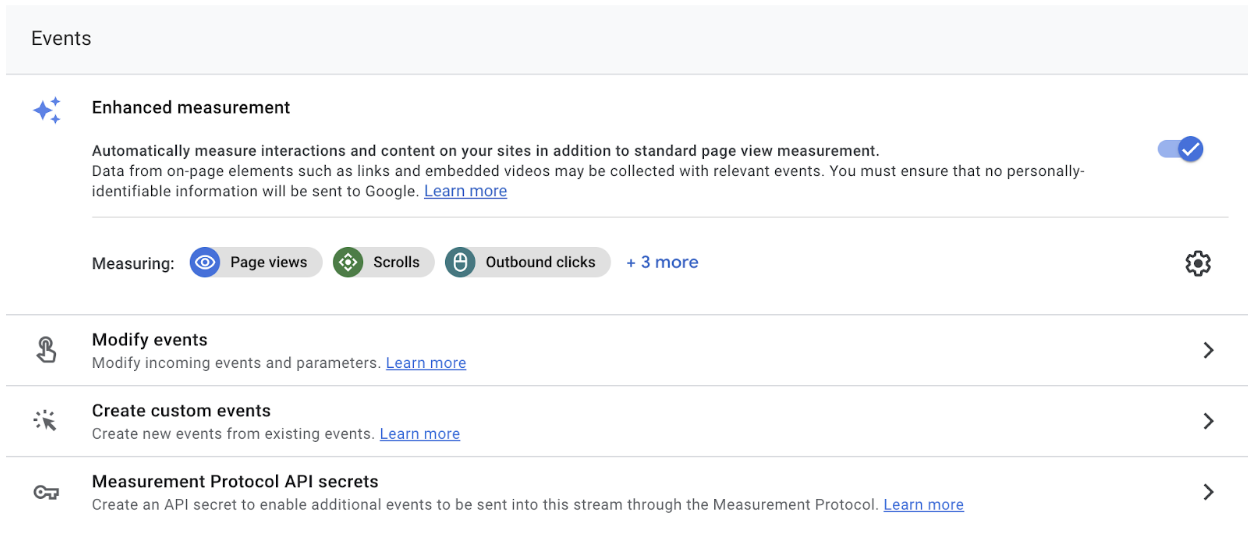
Task: Open Learn more link under Enhanced measurement
Action: (x=465, y=191)
